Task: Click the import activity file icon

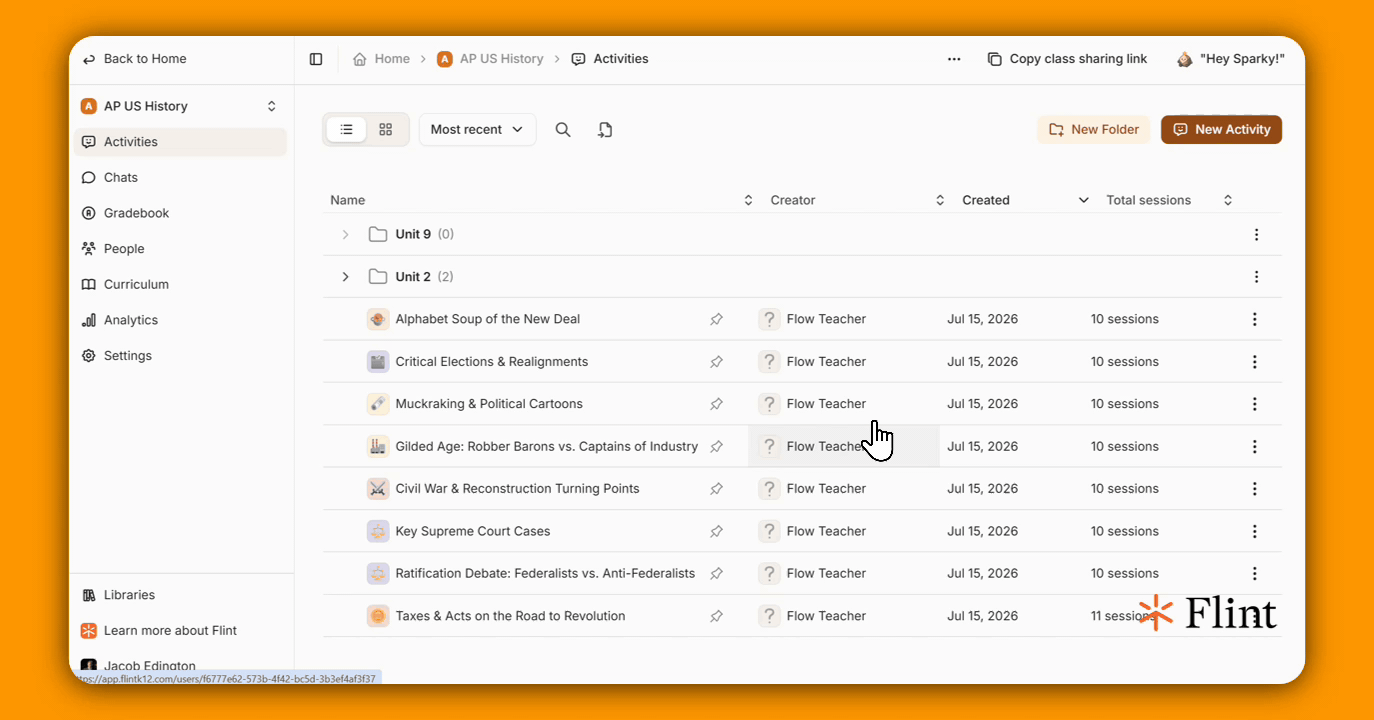Action: [x=605, y=129]
